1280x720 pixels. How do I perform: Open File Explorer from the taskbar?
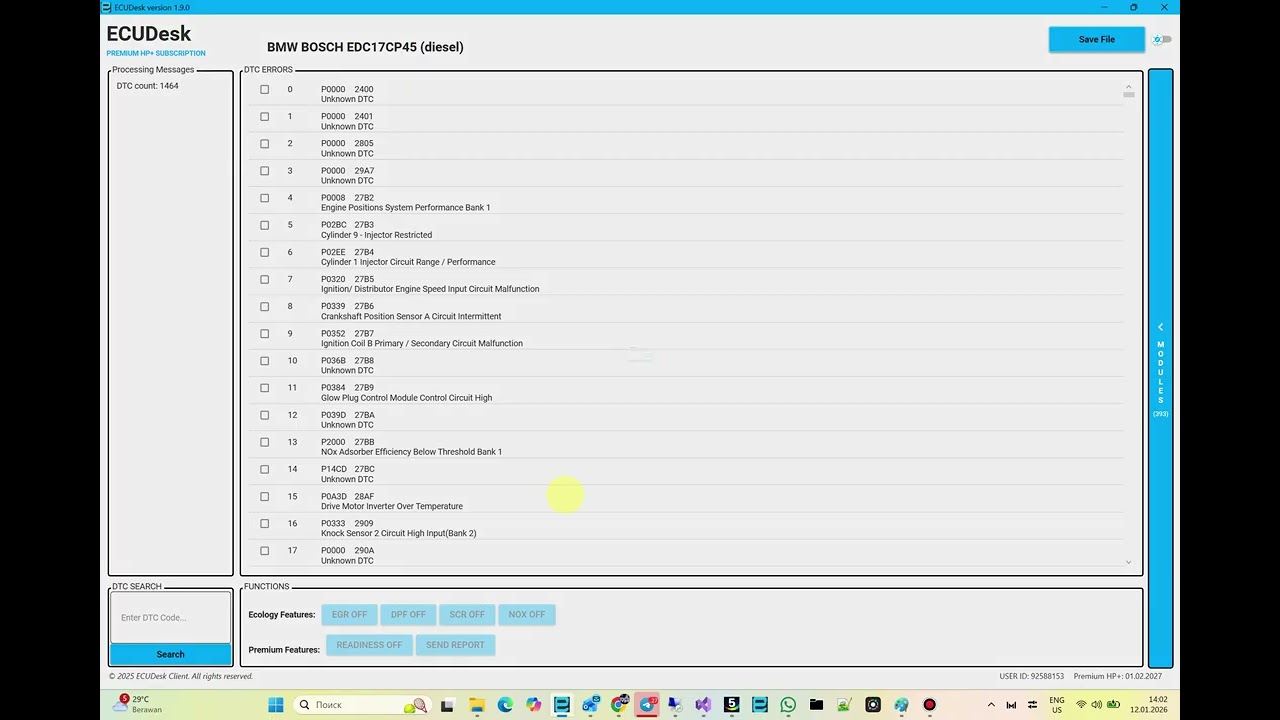coord(476,705)
